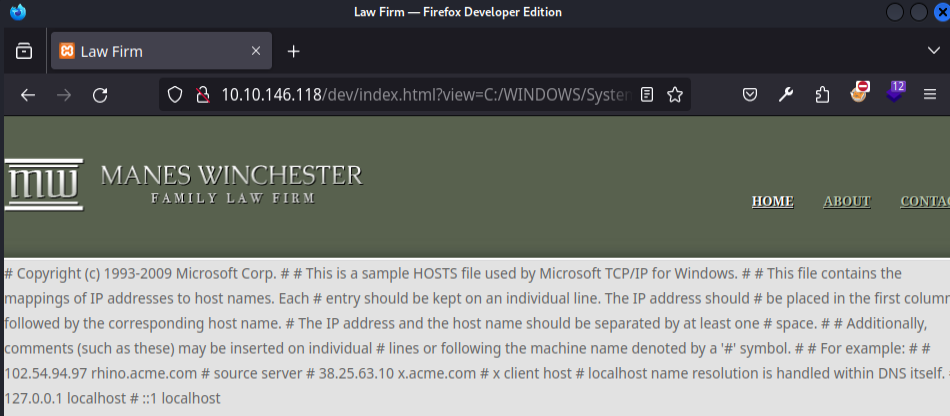This screenshot has width=950, height=416.
Task: Click the MW law firm logo
Action: pos(44,185)
